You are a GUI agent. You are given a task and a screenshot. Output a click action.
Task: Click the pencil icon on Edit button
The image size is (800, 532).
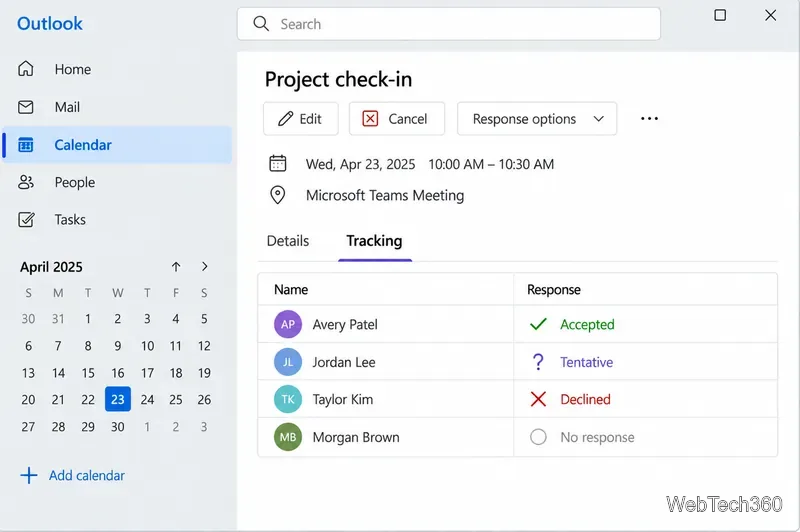[x=285, y=118]
